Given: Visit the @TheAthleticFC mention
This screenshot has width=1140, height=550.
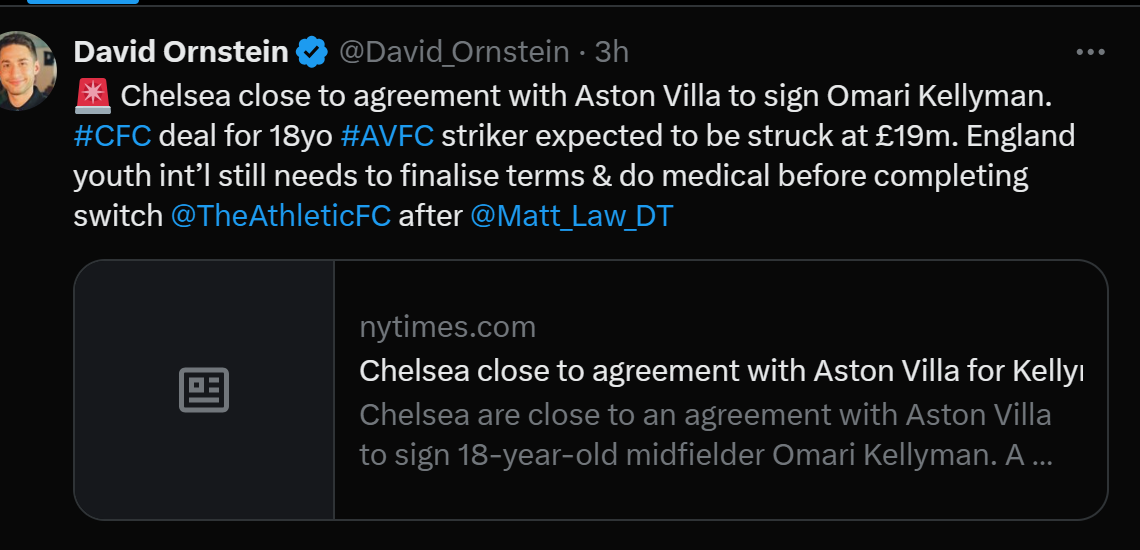Looking at the screenshot, I should pyautogui.click(x=280, y=215).
